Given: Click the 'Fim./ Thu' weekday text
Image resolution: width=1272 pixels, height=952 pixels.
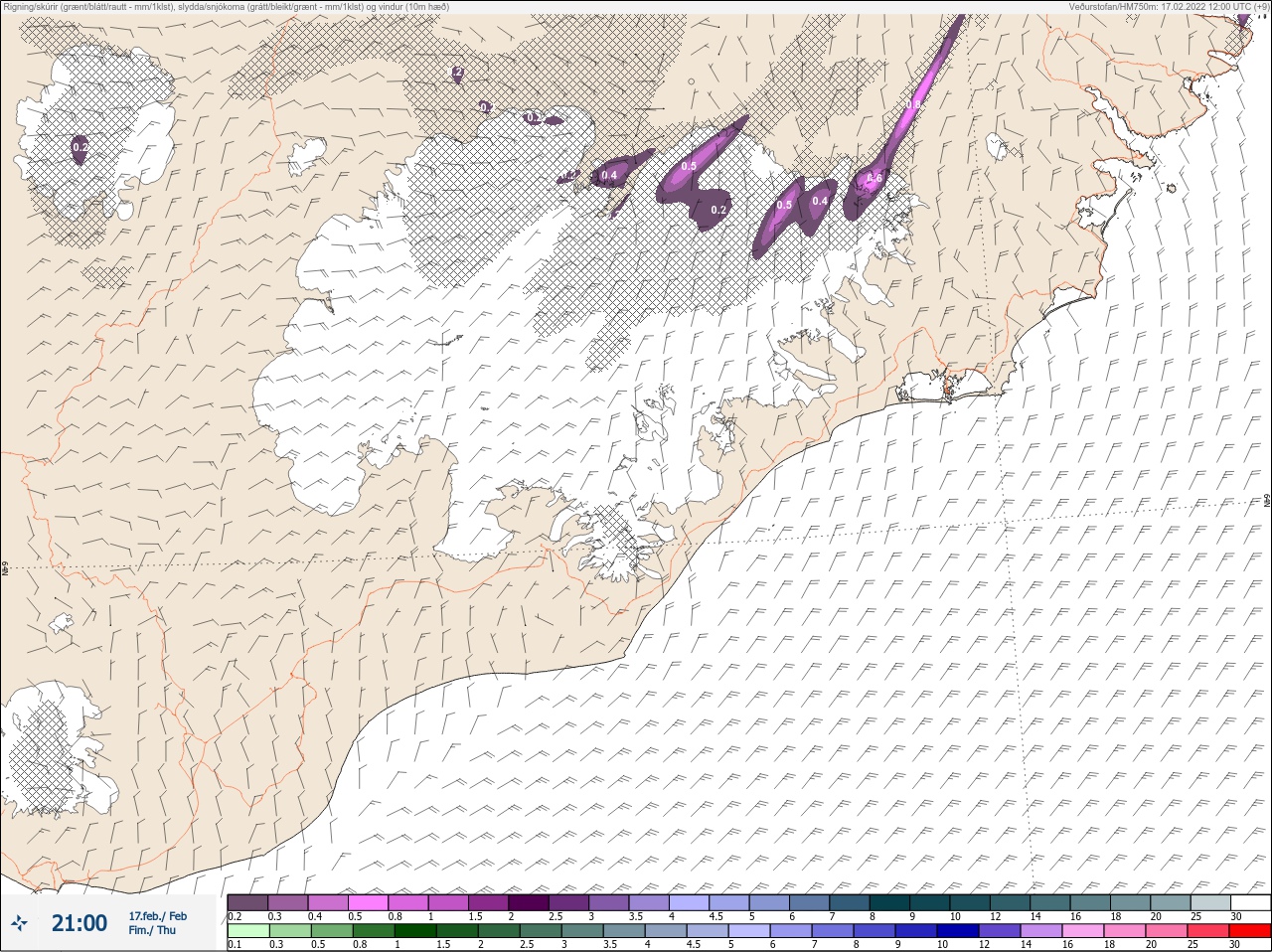Looking at the screenshot, I should [x=151, y=930].
